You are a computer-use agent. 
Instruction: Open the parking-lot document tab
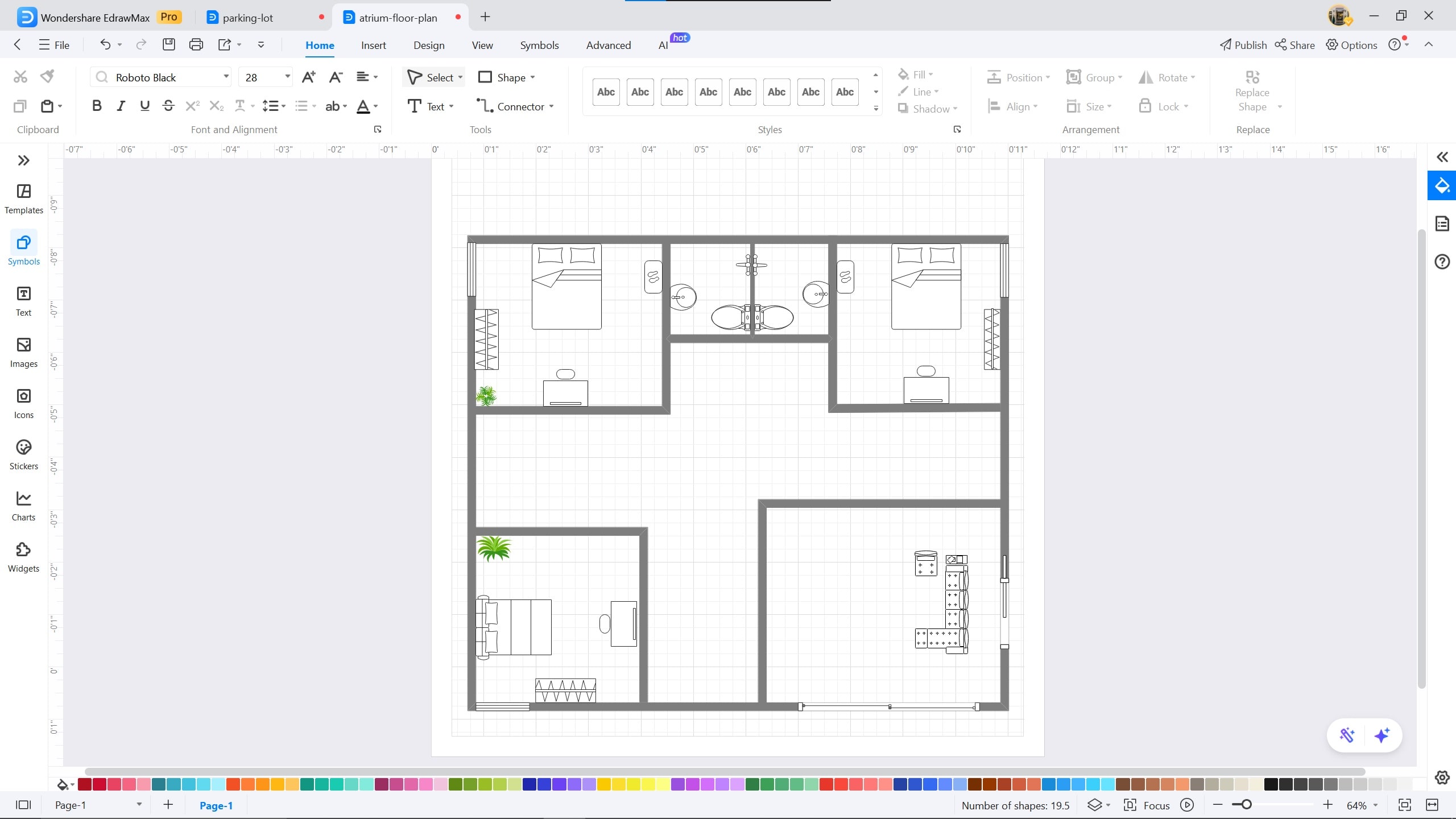(247, 17)
